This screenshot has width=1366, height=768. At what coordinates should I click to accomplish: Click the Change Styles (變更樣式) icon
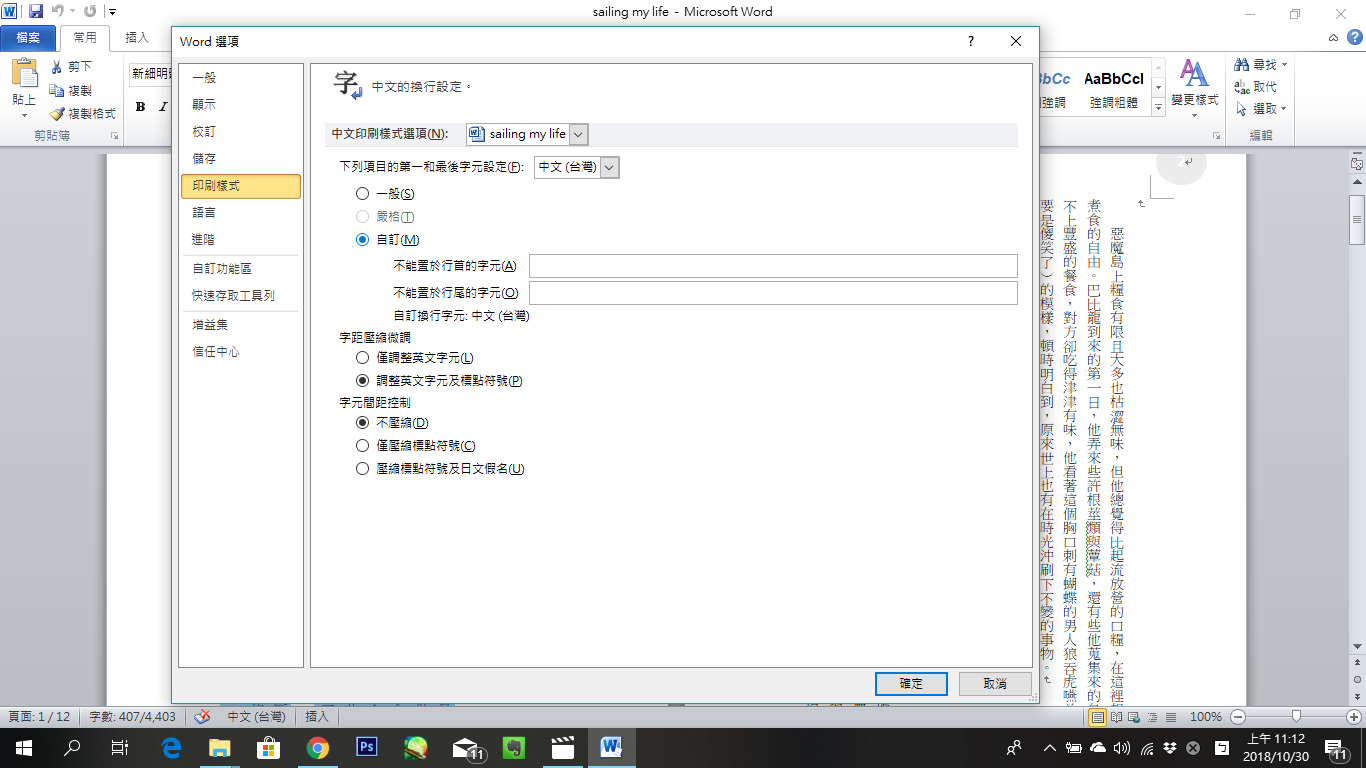pyautogui.click(x=1194, y=74)
